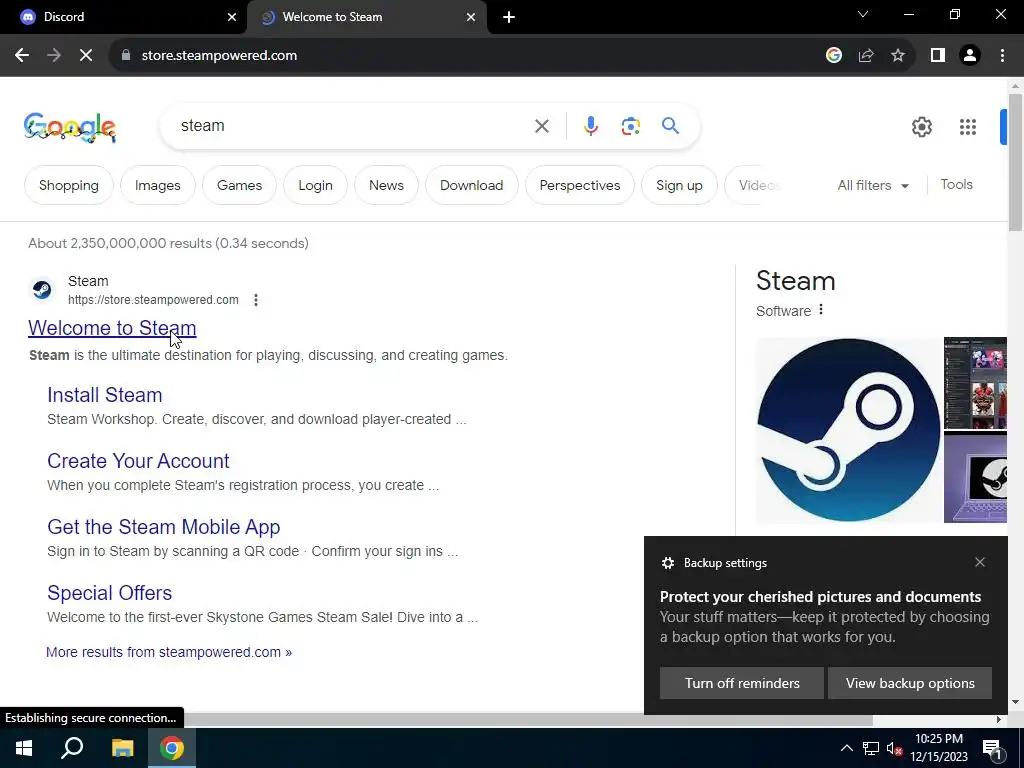Open the Windows notification center
Viewport: 1024px width, 768px height.
click(991, 748)
